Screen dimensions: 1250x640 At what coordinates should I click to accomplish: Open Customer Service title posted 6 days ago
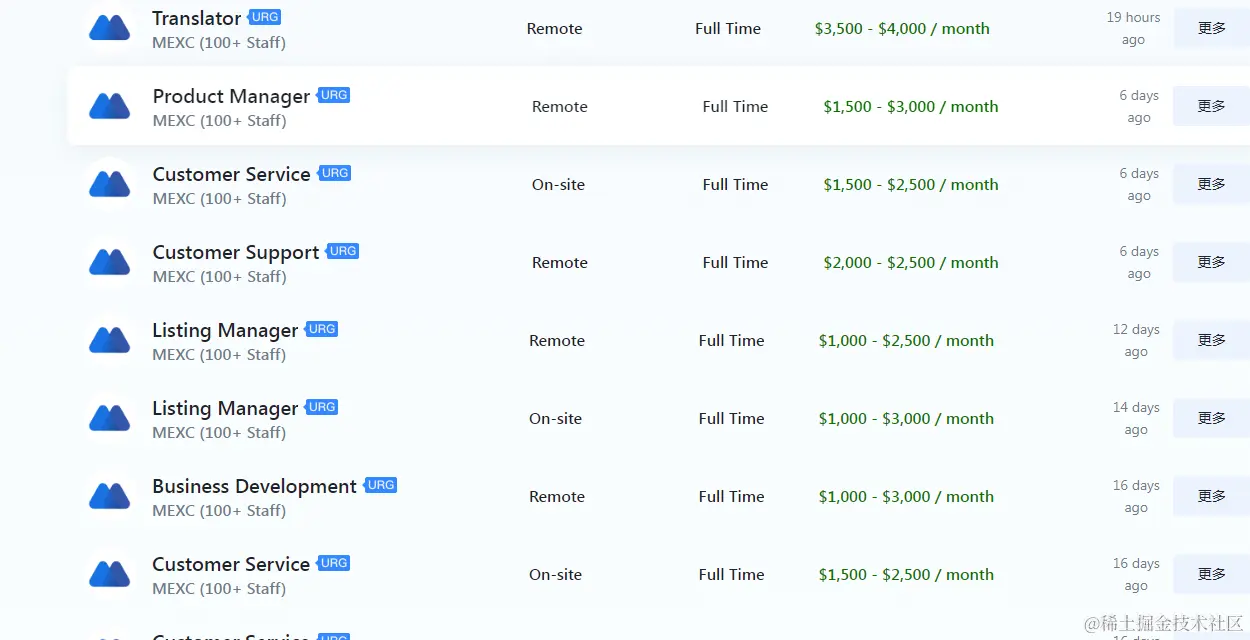click(231, 175)
